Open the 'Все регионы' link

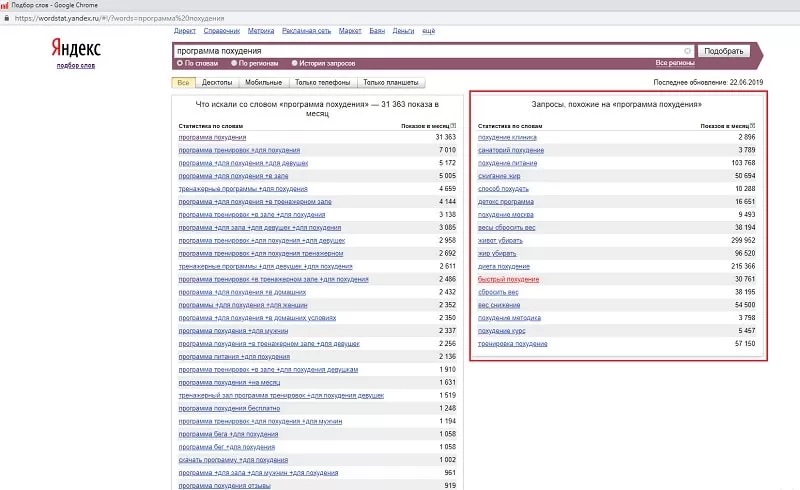point(674,63)
